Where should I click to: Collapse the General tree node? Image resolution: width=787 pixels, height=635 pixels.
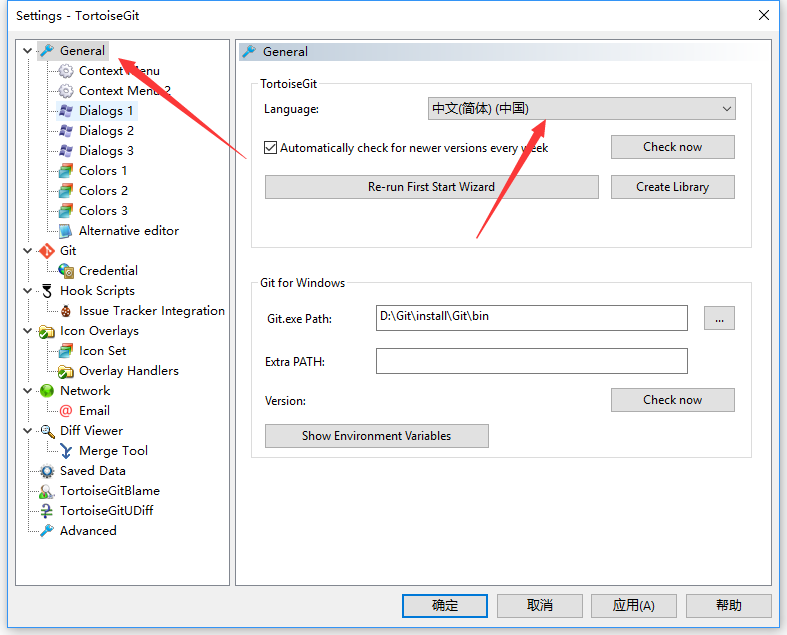click(27, 51)
